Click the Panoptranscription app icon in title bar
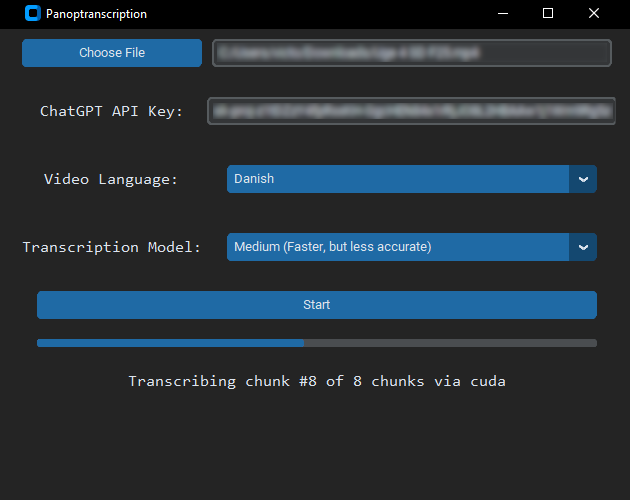This screenshot has width=630, height=500. 33,14
